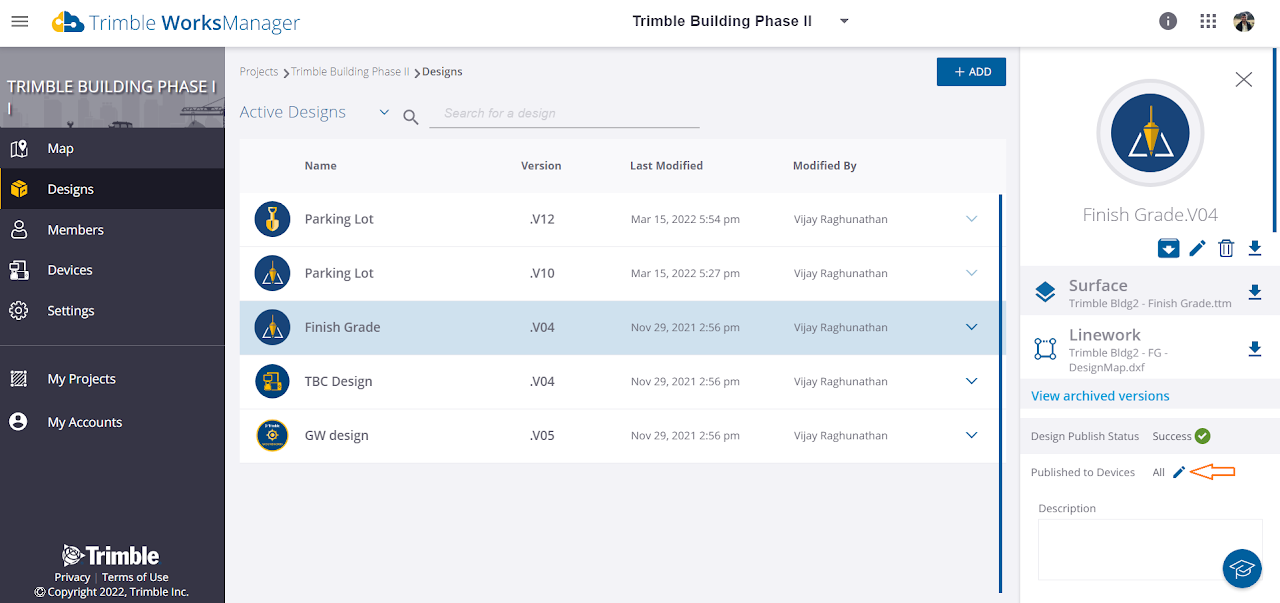
Task: Edit the Finish Grade design
Action: [1197, 248]
